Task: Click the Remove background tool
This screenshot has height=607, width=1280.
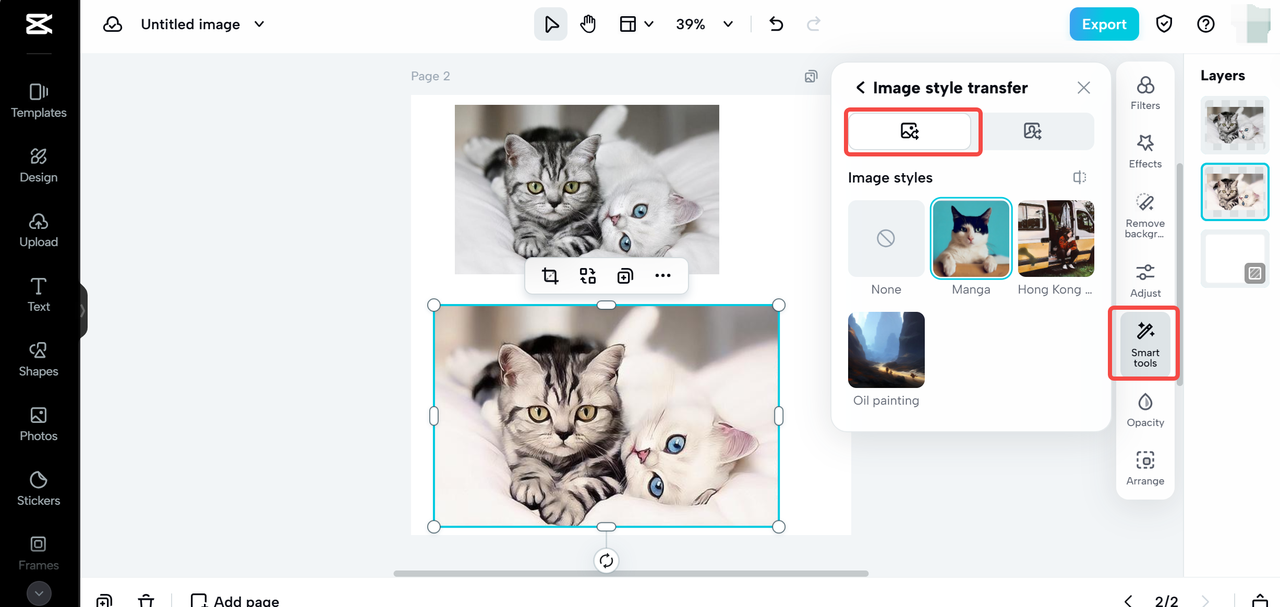Action: click(x=1145, y=215)
